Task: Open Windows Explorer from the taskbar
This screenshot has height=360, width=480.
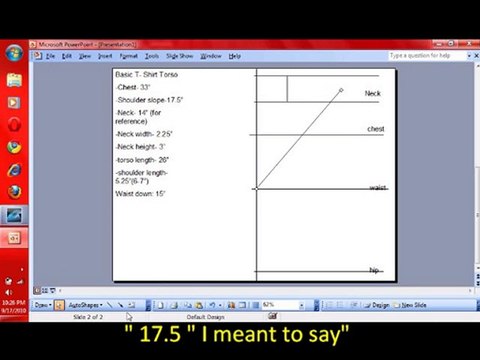Action: (x=14, y=80)
